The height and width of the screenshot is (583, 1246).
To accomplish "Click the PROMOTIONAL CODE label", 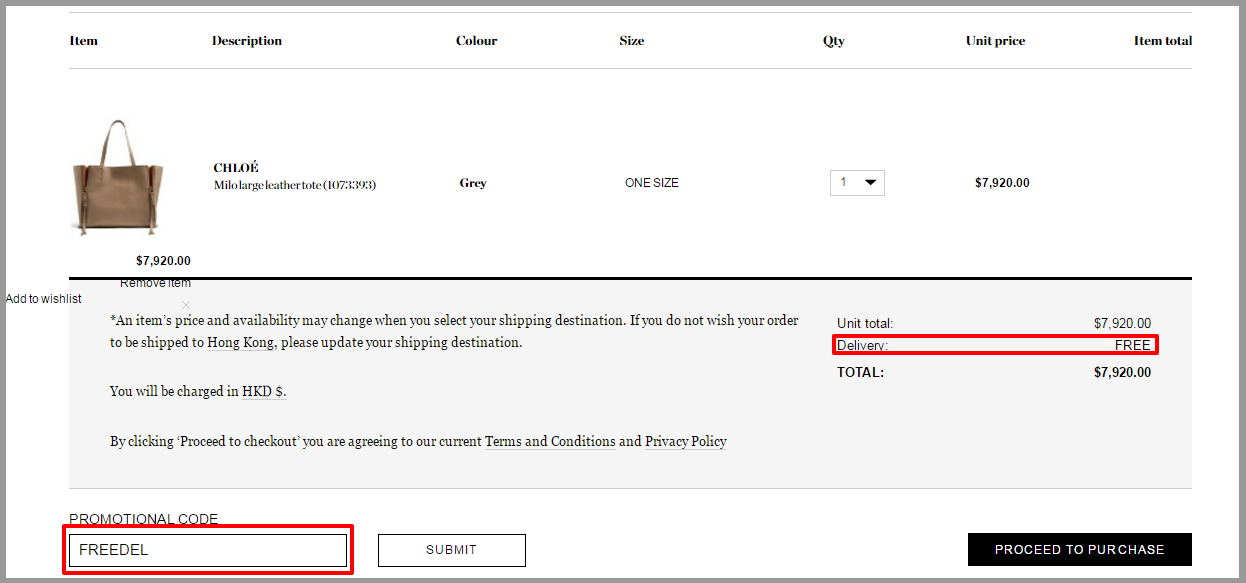I will click(144, 519).
